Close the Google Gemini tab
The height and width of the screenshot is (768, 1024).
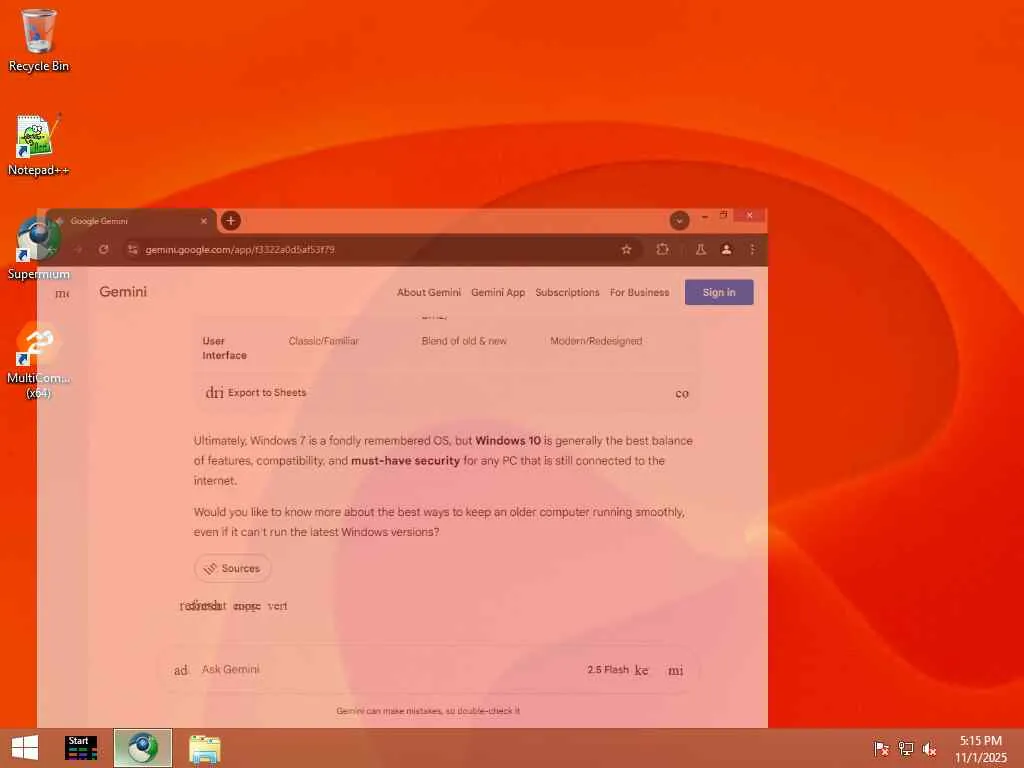pyautogui.click(x=204, y=221)
